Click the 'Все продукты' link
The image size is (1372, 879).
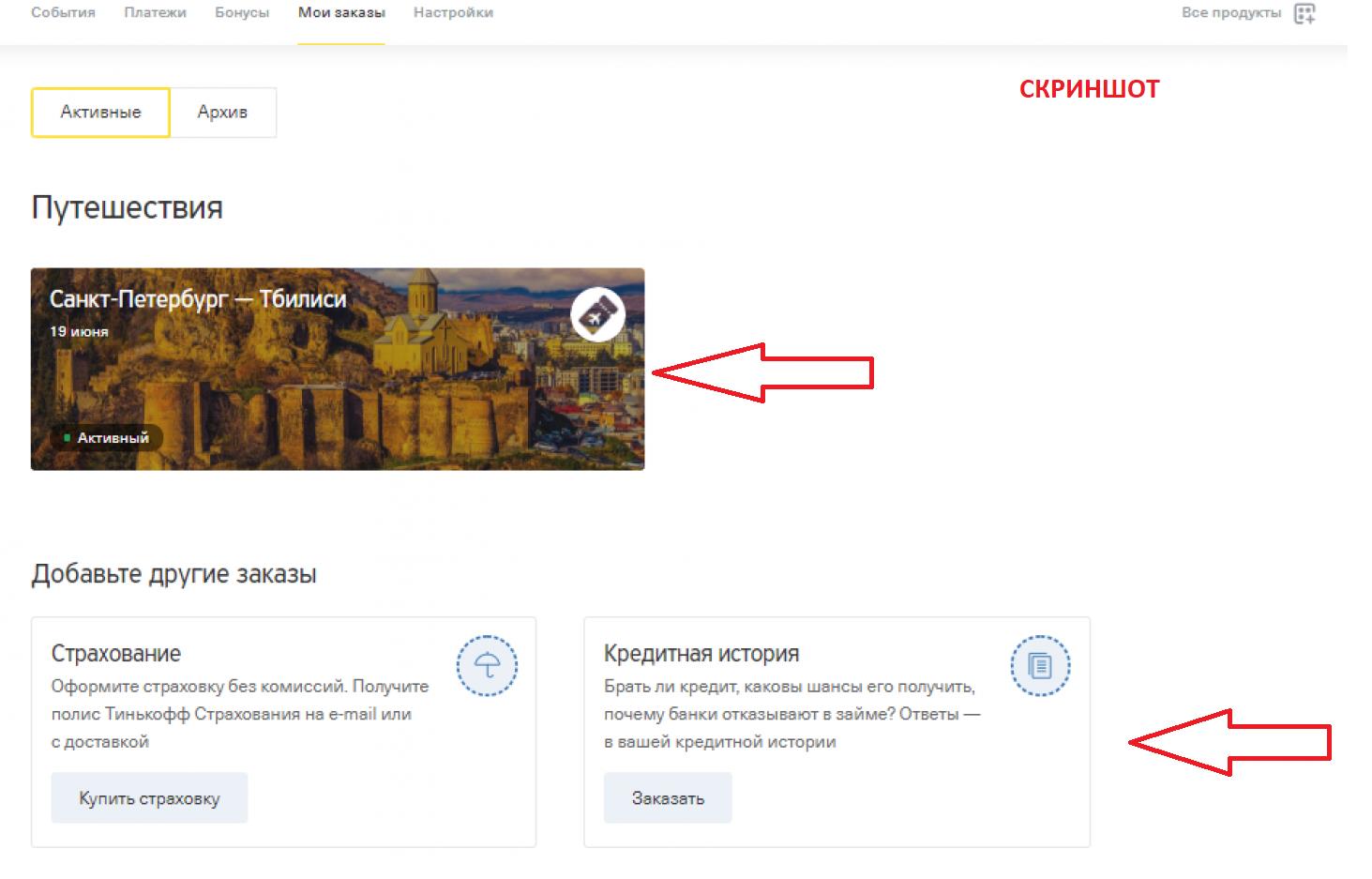click(x=1231, y=13)
